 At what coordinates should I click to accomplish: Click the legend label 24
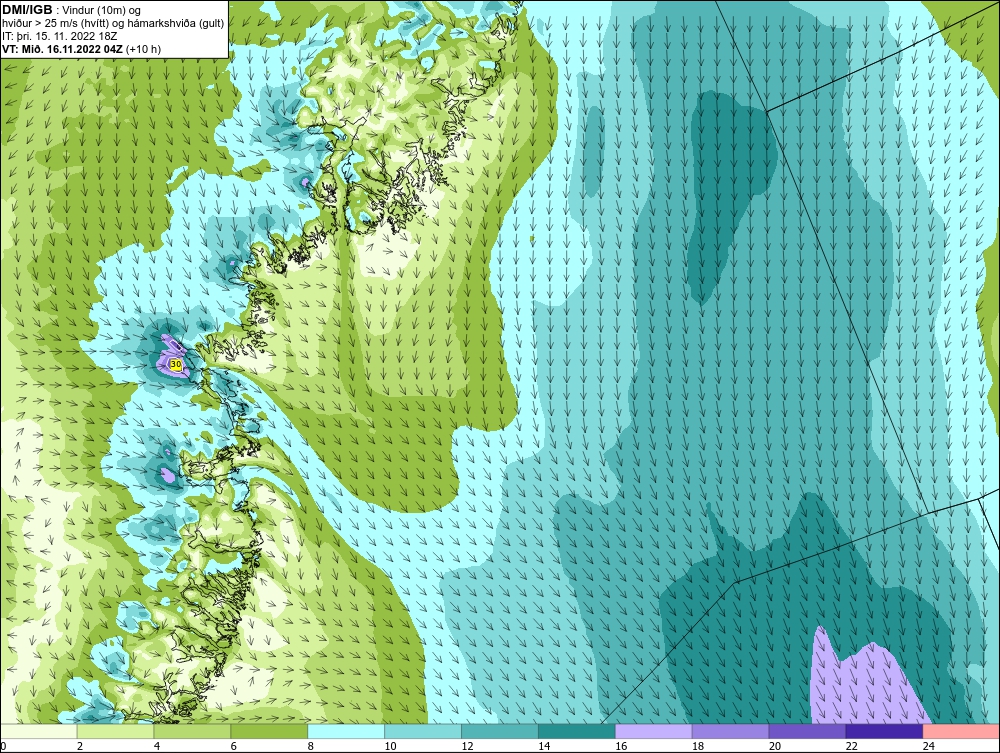[x=929, y=746]
